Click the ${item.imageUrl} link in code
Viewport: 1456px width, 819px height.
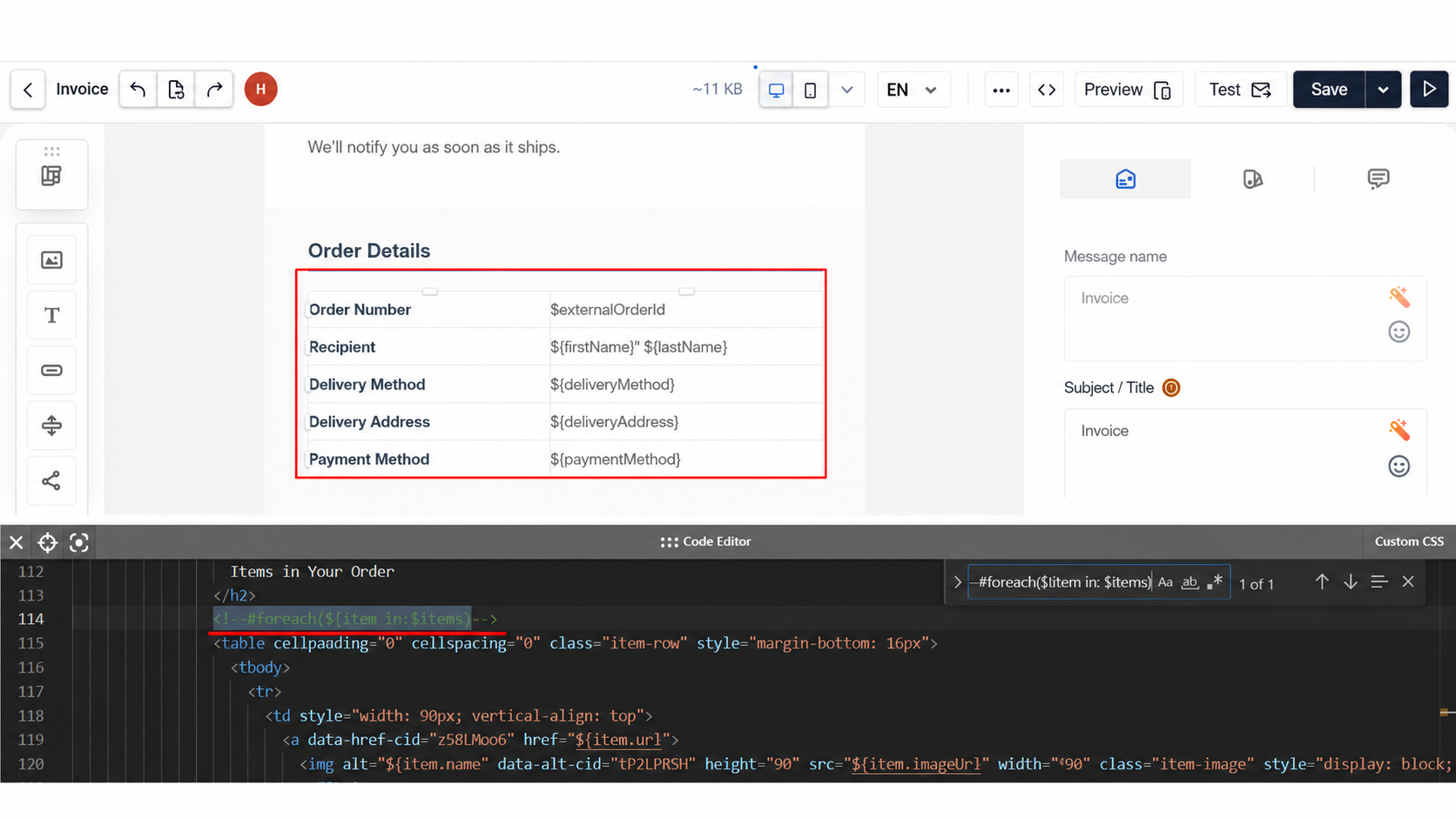click(916, 764)
